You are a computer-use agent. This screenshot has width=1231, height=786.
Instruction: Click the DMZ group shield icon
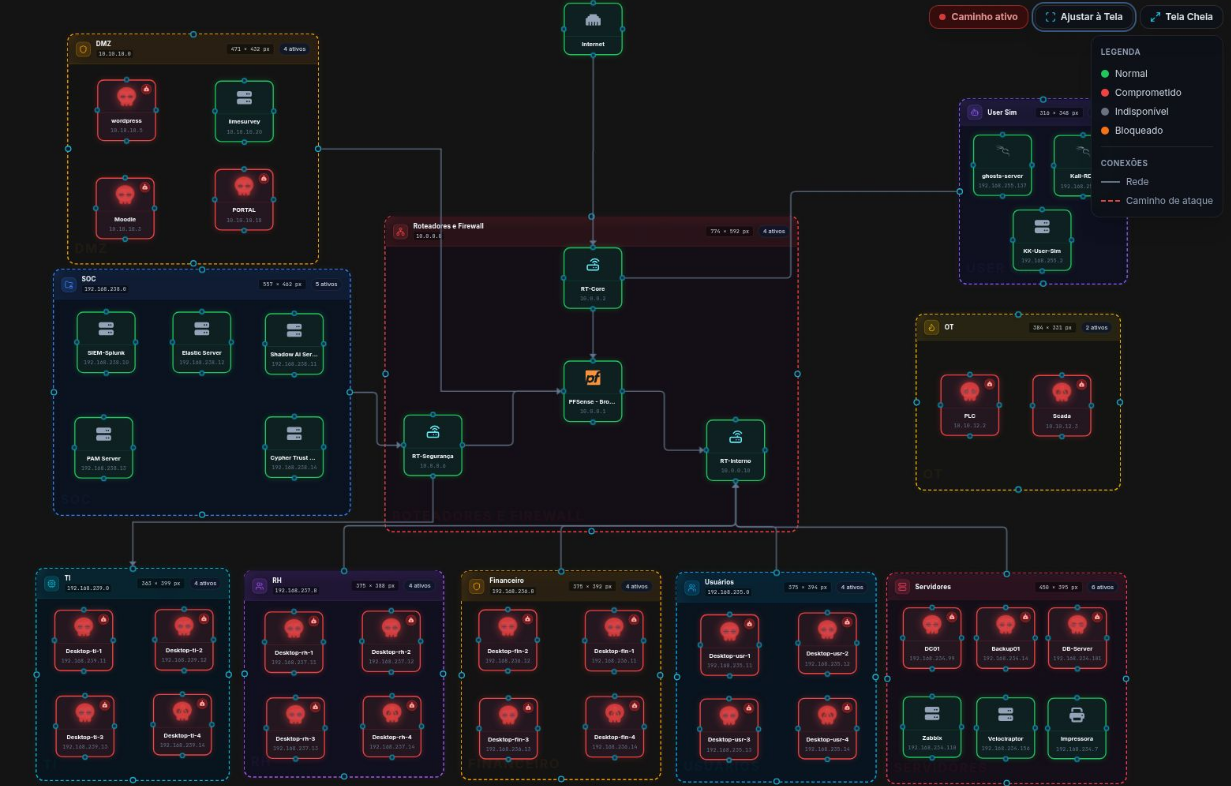[82, 48]
